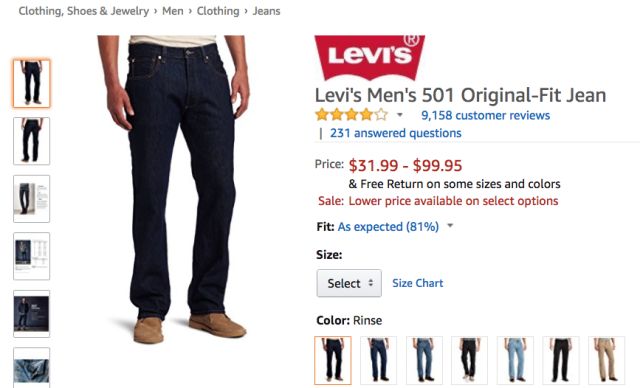Go to Clothing, Shoes & Jewelry breadcrumb
Viewport: 640px width, 388px height.
point(84,11)
